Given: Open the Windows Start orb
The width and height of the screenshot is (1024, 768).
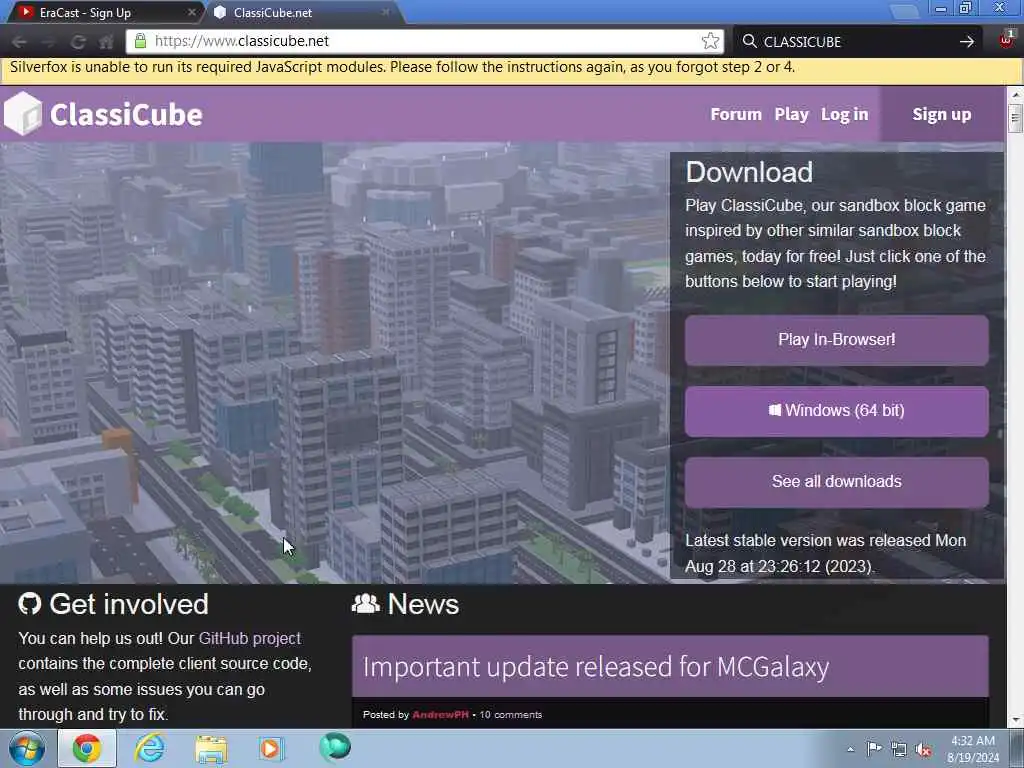Looking at the screenshot, I should 27,748.
